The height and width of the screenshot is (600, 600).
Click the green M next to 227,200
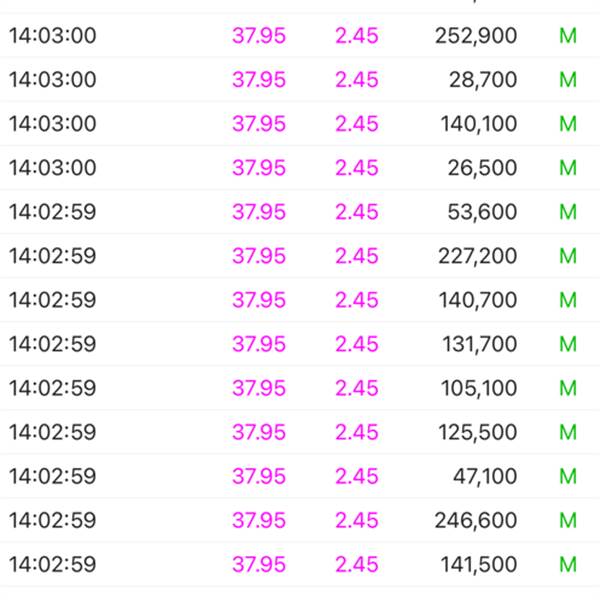click(568, 256)
